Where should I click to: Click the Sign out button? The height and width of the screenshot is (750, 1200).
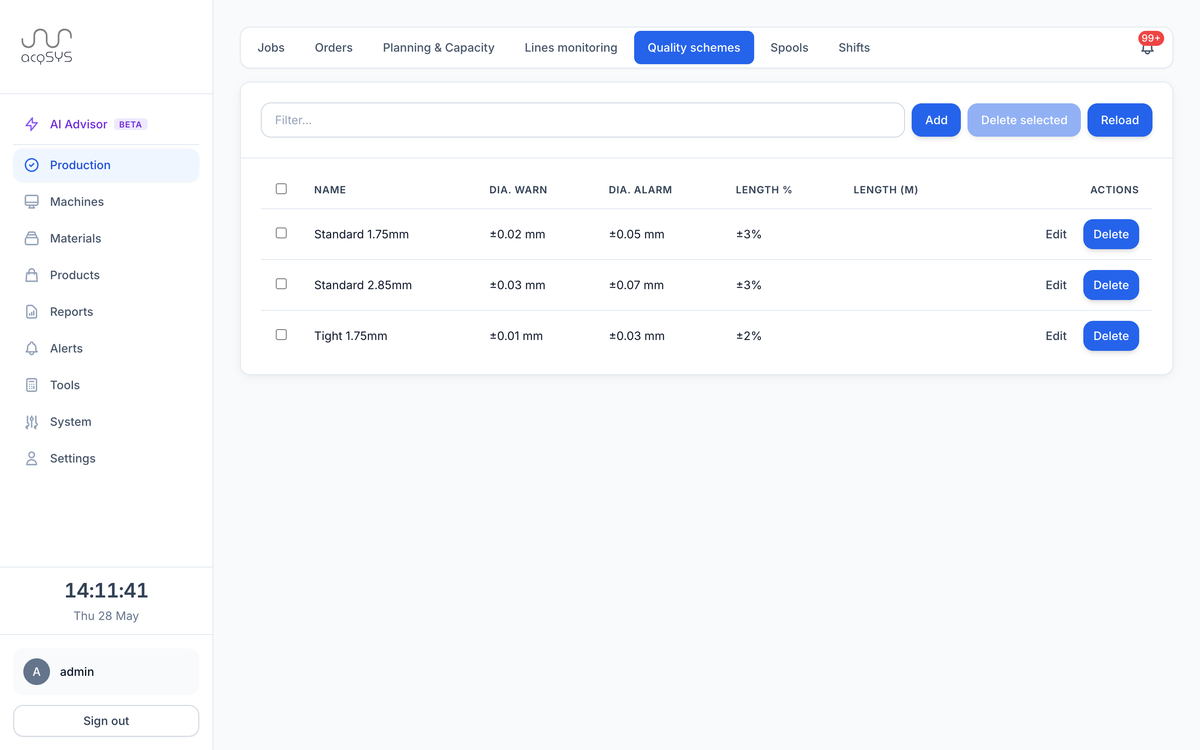[x=106, y=721]
